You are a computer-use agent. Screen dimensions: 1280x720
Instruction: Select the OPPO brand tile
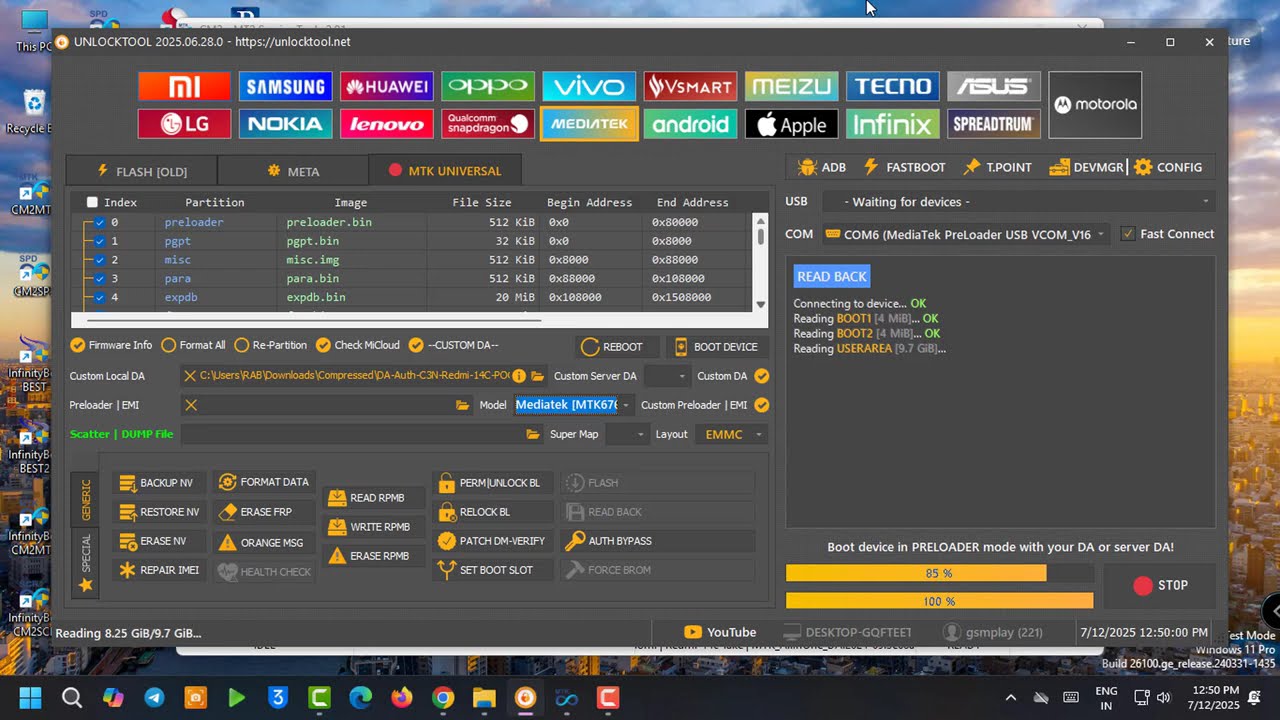tap(488, 86)
